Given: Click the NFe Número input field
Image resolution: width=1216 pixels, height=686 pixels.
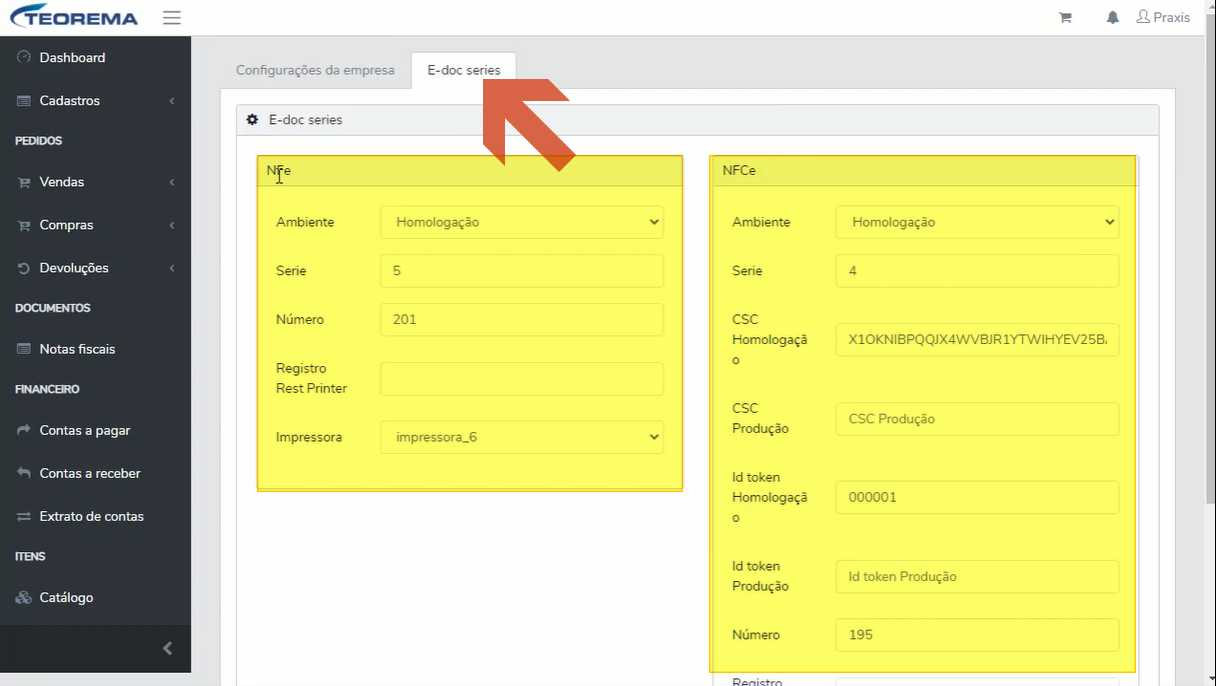Looking at the screenshot, I should [x=522, y=320].
